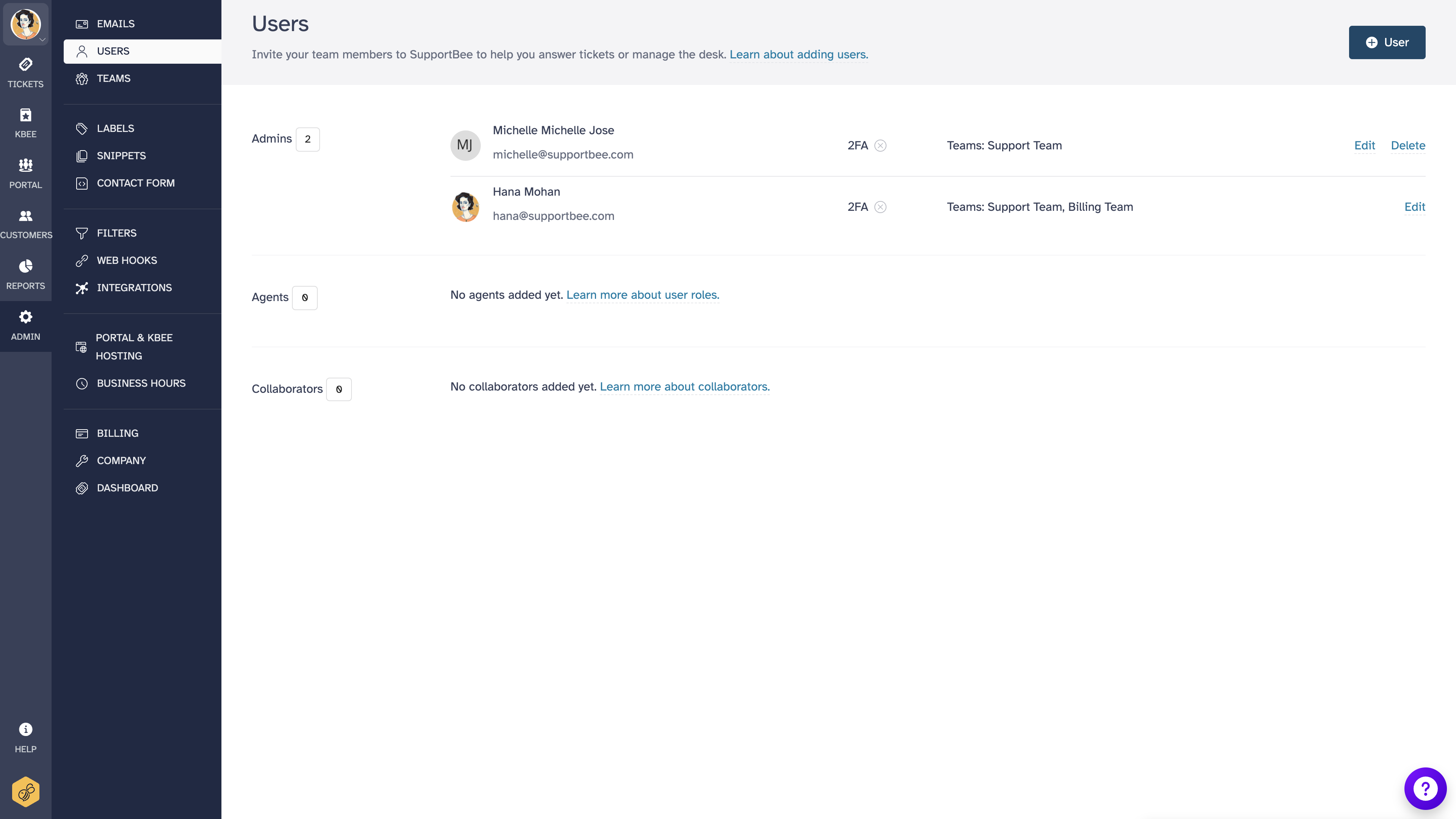
Task: Select Billing in the admin sidebar
Action: point(117,433)
